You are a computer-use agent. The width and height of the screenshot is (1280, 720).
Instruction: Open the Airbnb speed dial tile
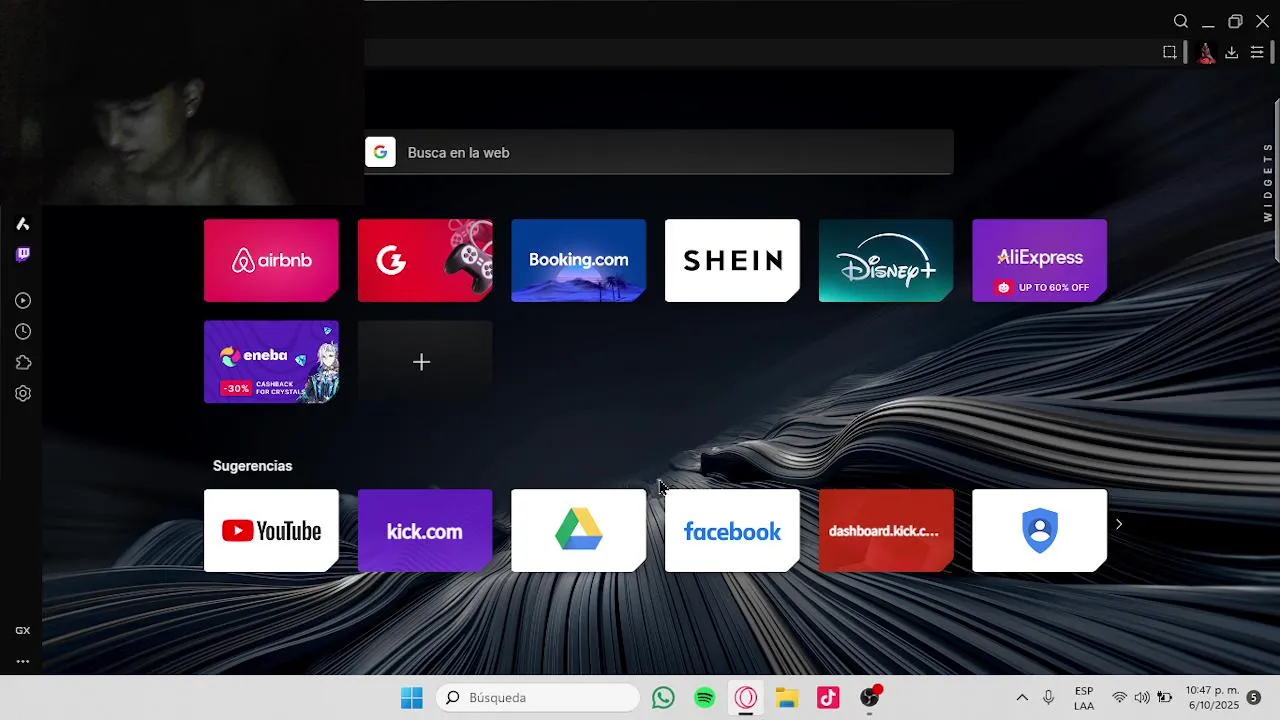pos(271,260)
